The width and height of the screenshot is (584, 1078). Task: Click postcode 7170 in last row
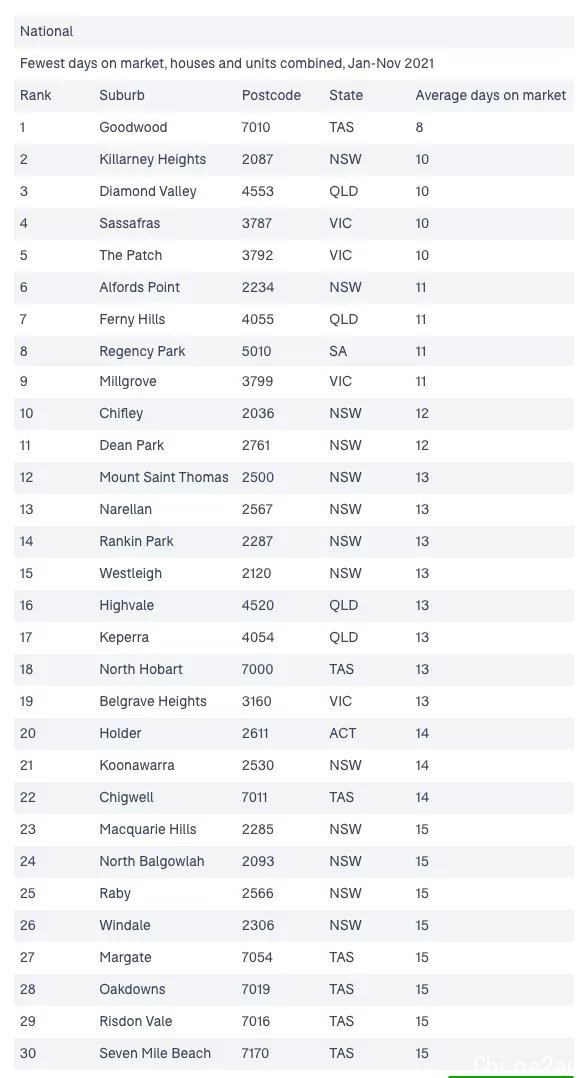[x=256, y=1053]
